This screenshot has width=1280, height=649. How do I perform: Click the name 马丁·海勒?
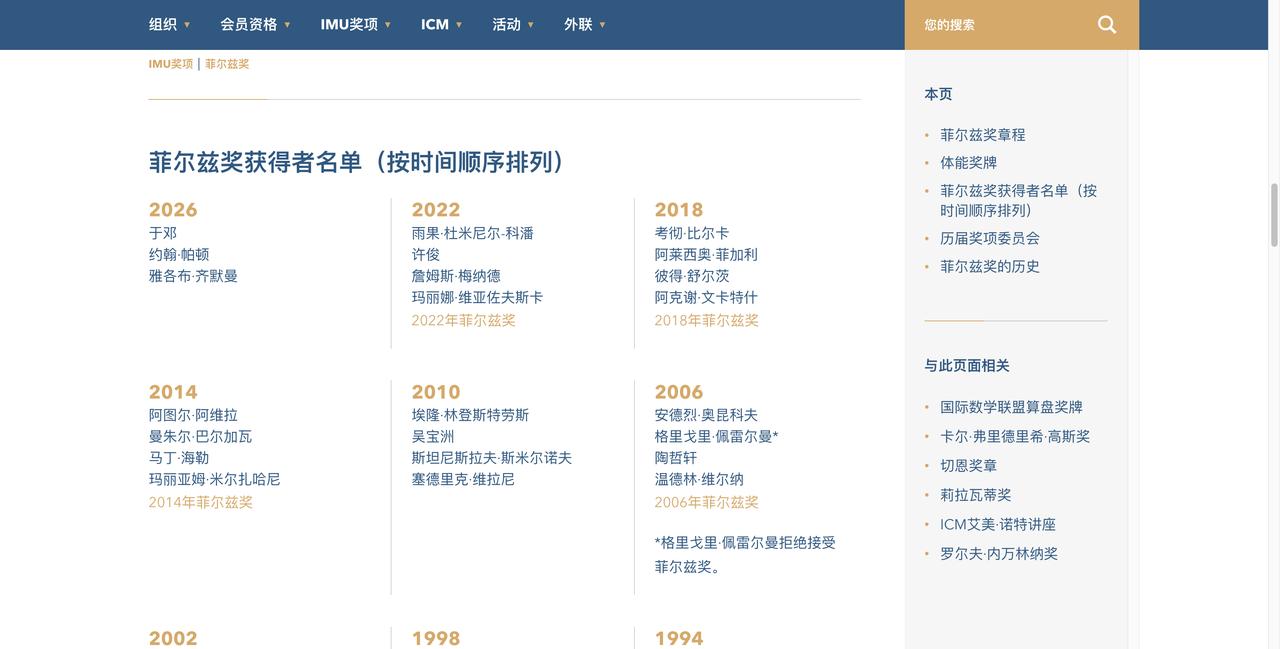pyautogui.click(x=179, y=458)
